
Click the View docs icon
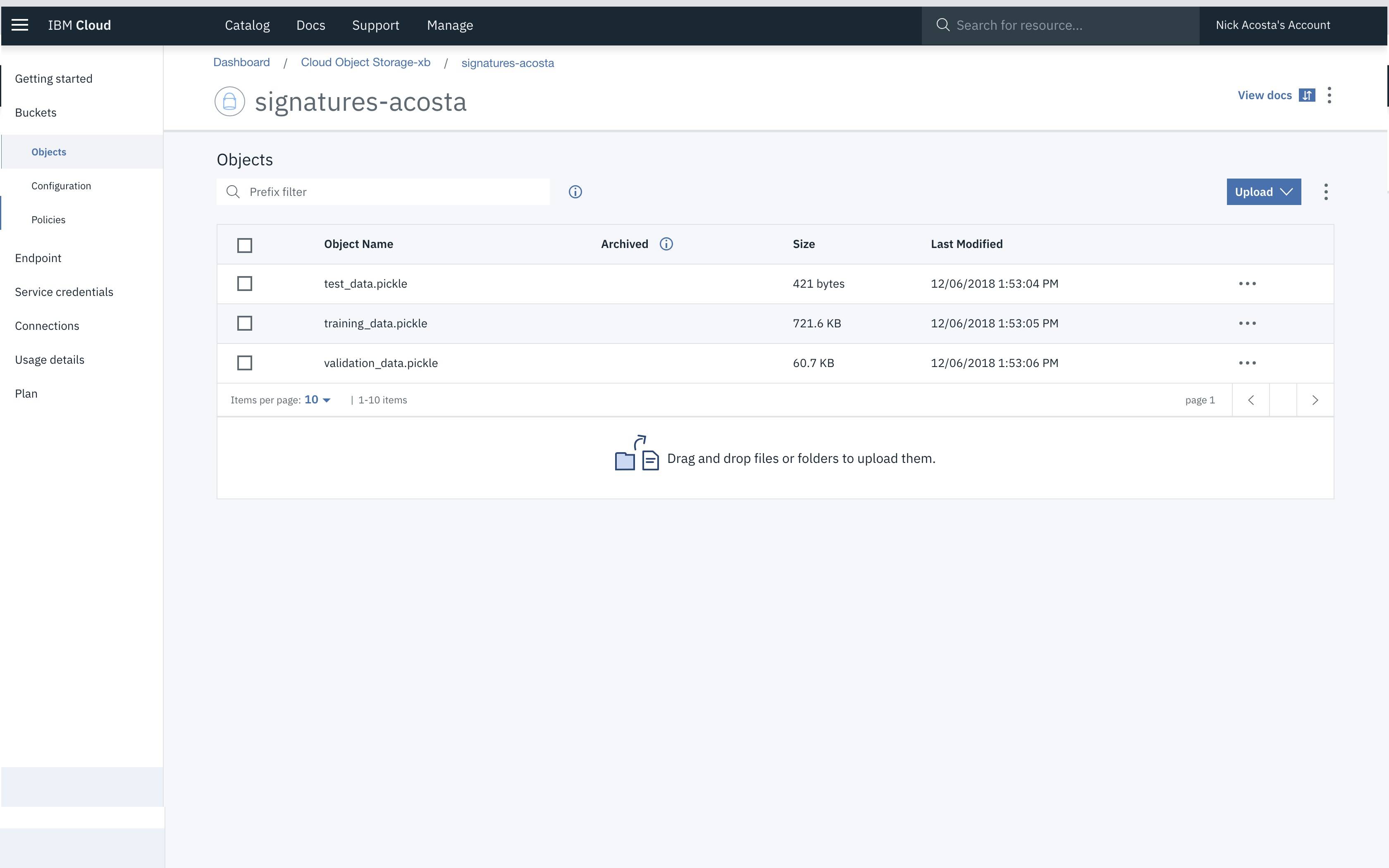[1307, 95]
